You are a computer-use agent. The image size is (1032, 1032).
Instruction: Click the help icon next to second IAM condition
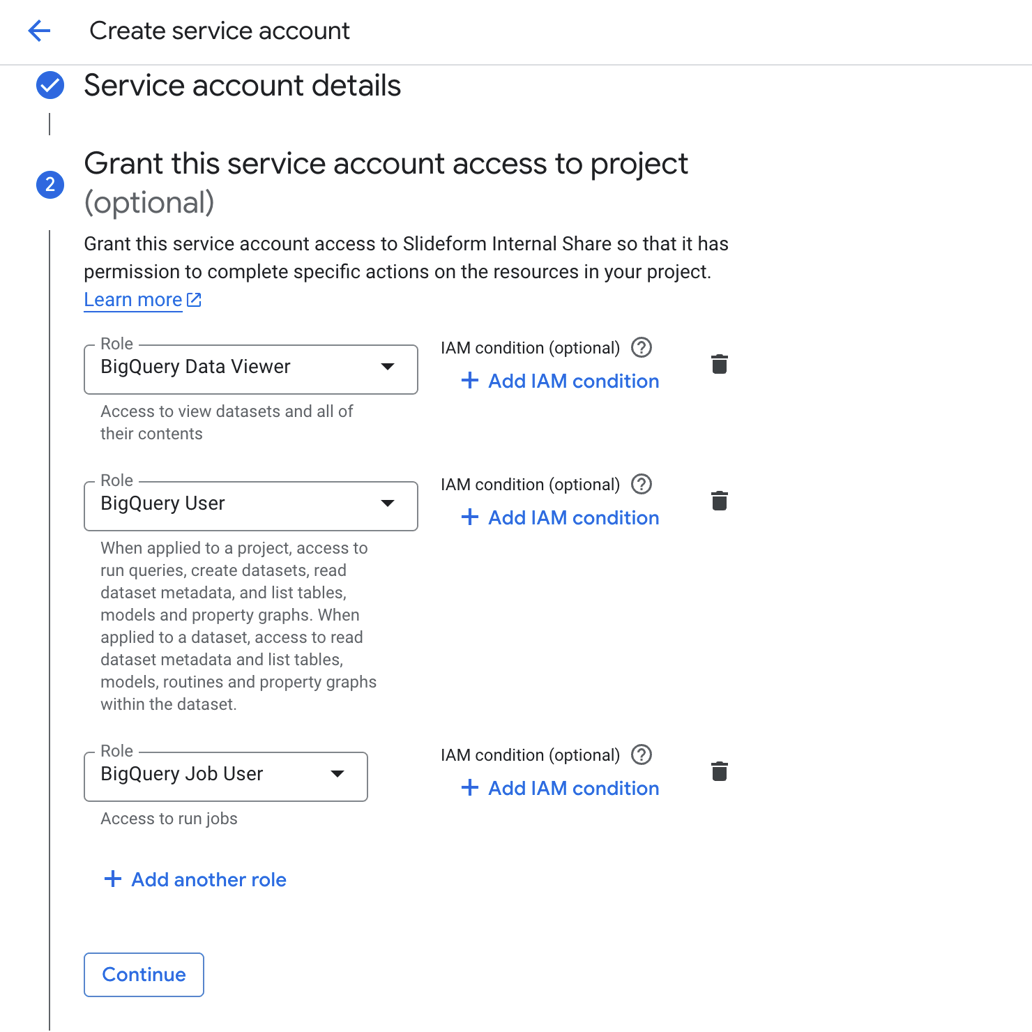click(x=641, y=484)
